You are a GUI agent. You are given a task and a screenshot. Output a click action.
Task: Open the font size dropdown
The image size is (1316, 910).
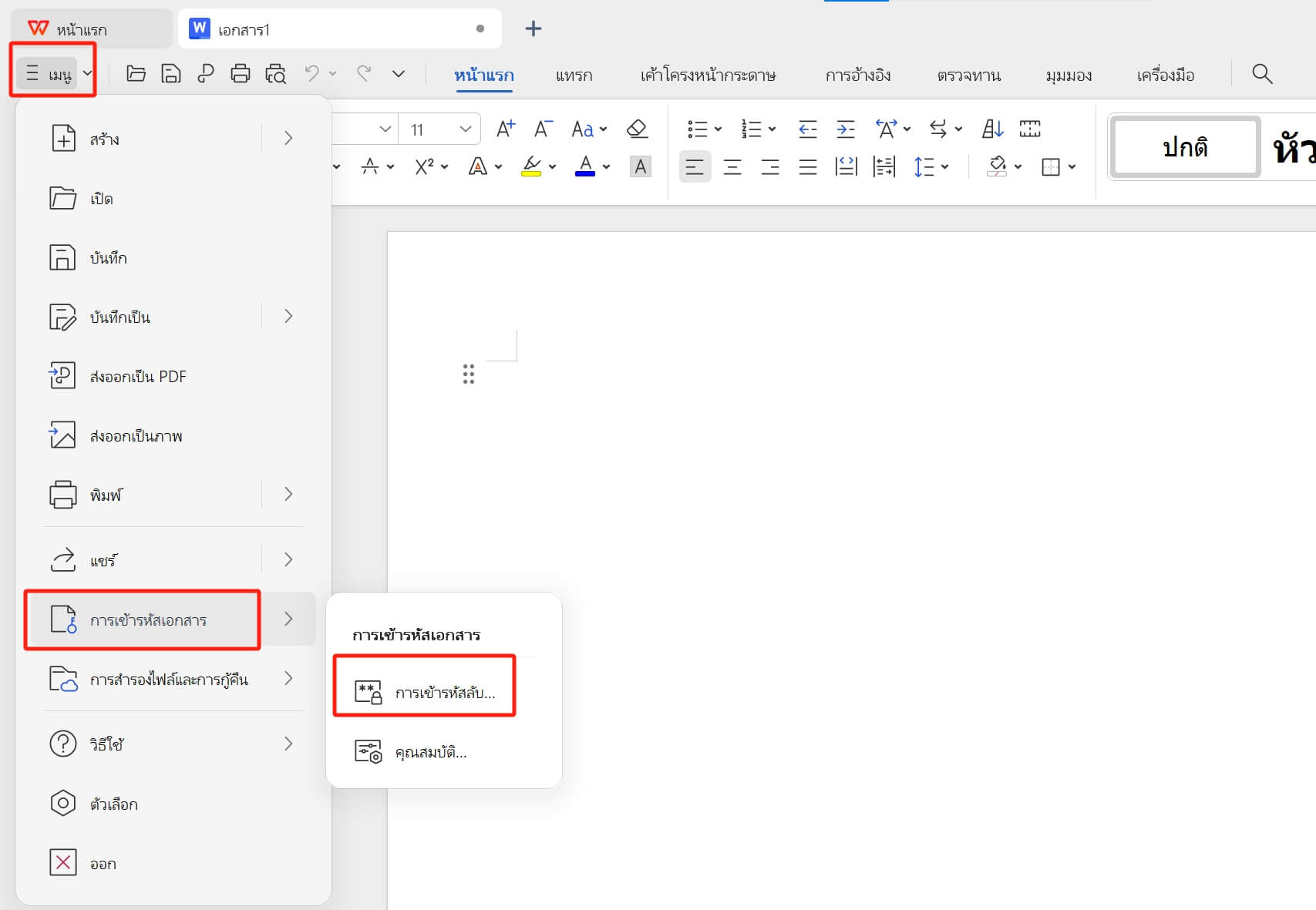[x=465, y=129]
